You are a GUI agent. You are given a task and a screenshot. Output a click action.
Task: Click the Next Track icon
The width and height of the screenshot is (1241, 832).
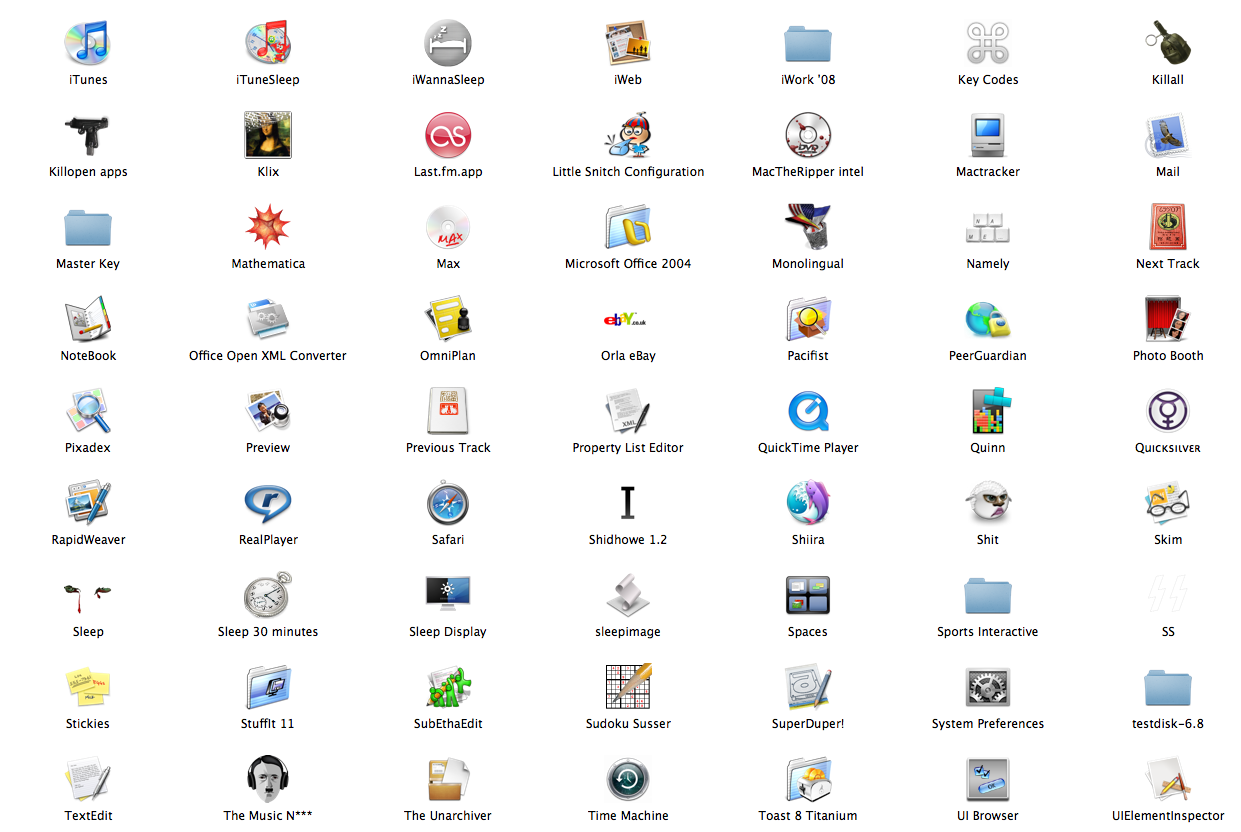[1168, 226]
